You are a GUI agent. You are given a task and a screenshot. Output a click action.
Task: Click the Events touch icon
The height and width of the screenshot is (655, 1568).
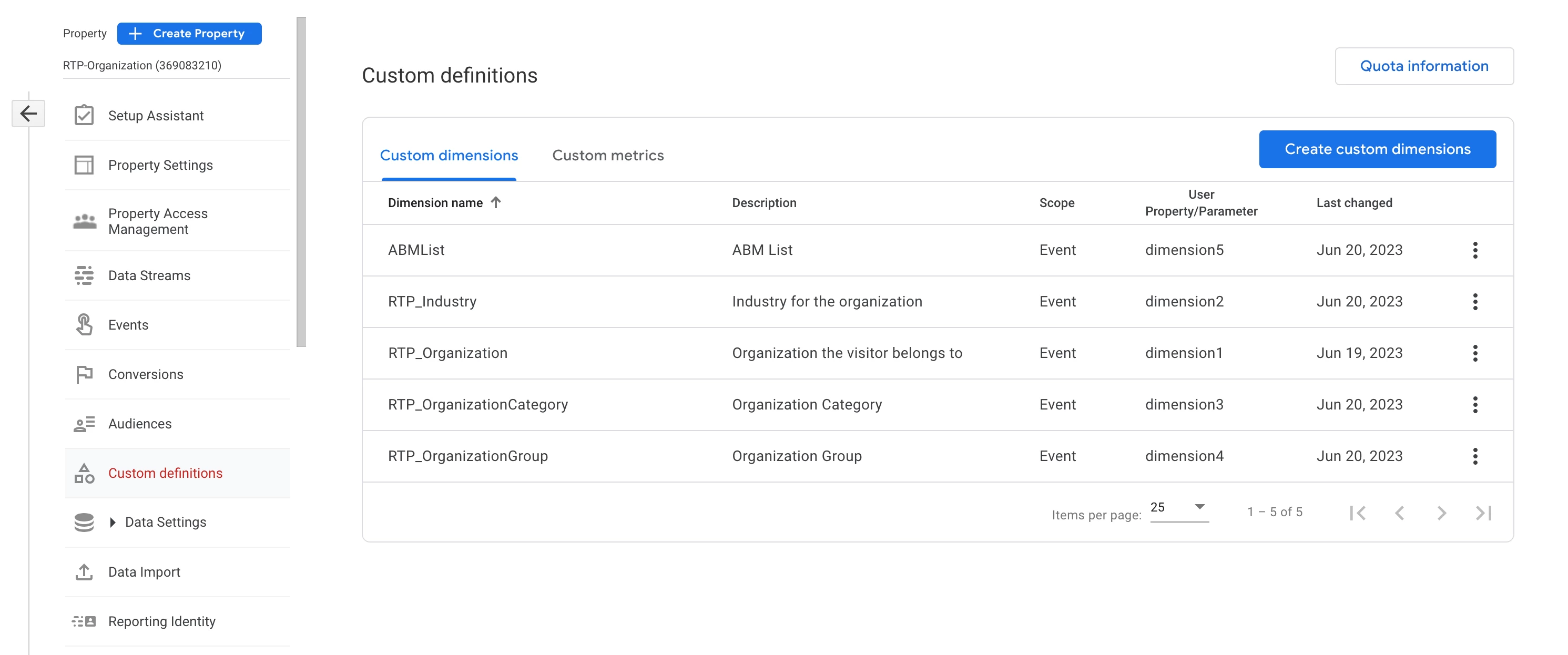pyautogui.click(x=84, y=324)
